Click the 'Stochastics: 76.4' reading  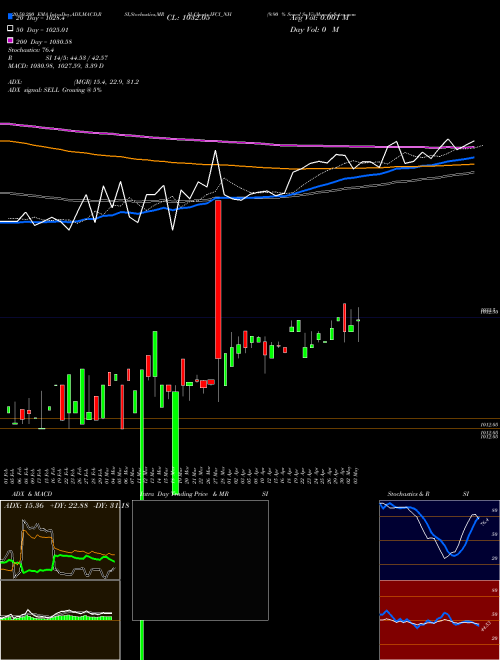pyautogui.click(x=31, y=50)
